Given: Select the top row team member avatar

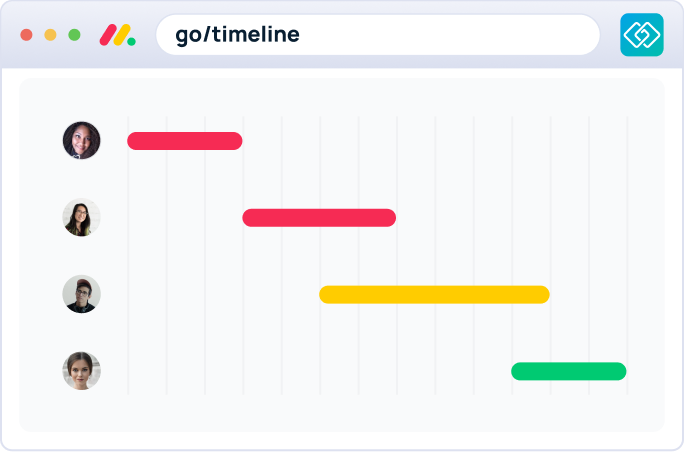Looking at the screenshot, I should [x=81, y=141].
